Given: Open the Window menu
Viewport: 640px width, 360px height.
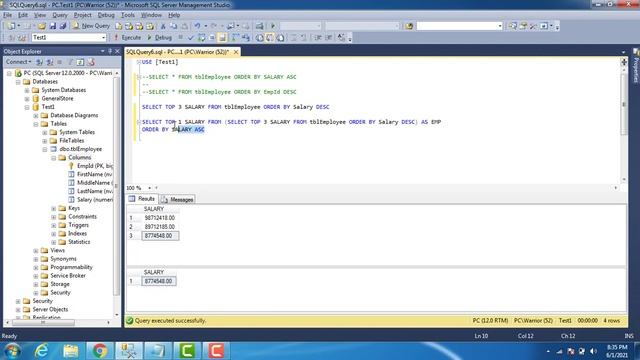Looking at the screenshot, I should (x=151, y=15).
